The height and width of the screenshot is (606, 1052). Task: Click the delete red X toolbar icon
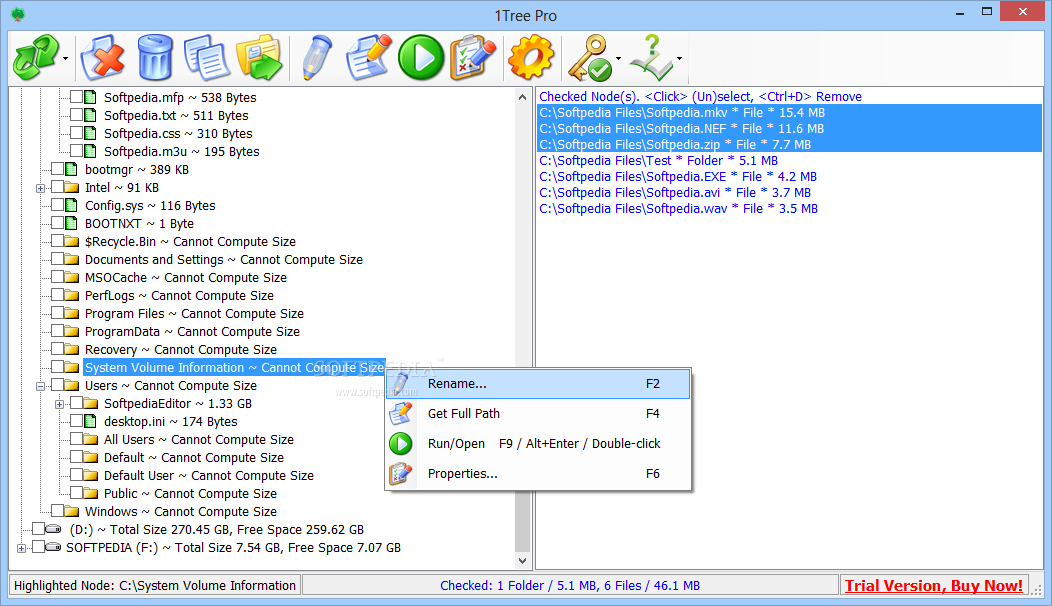(102, 58)
